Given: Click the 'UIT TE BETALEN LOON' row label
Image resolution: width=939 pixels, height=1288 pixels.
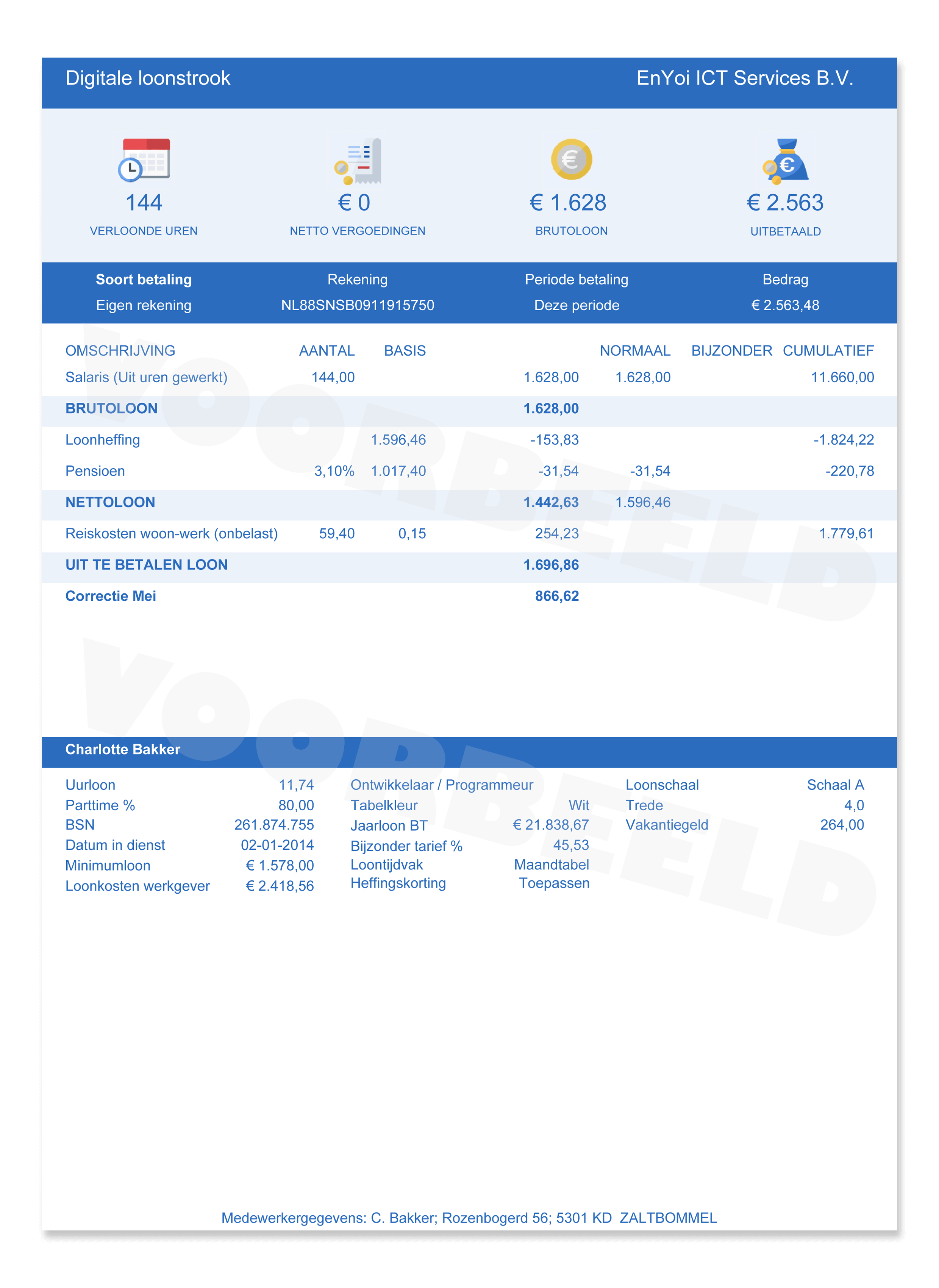Looking at the screenshot, I should coord(147,564).
